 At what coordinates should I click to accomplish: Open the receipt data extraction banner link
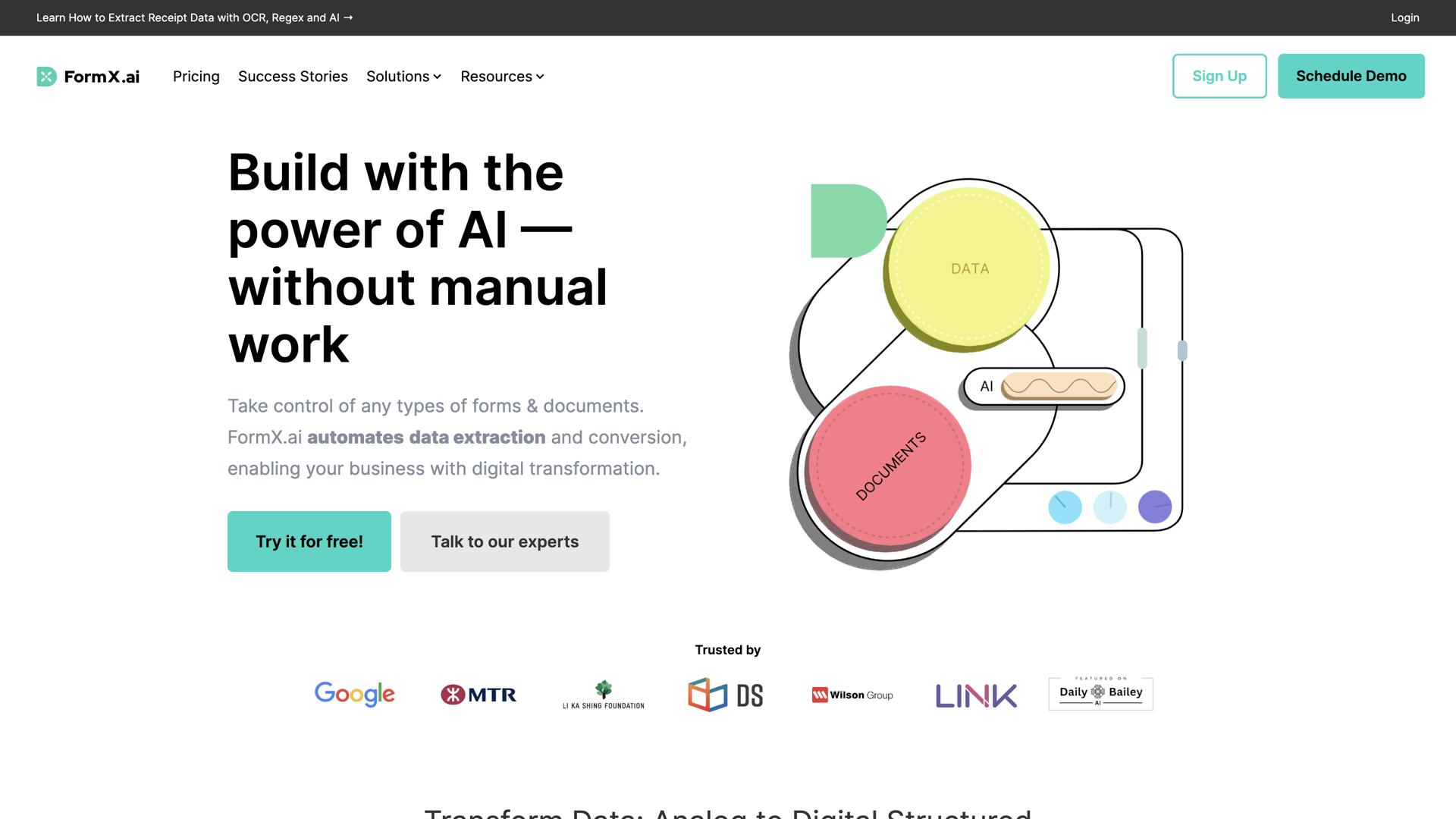click(x=194, y=17)
